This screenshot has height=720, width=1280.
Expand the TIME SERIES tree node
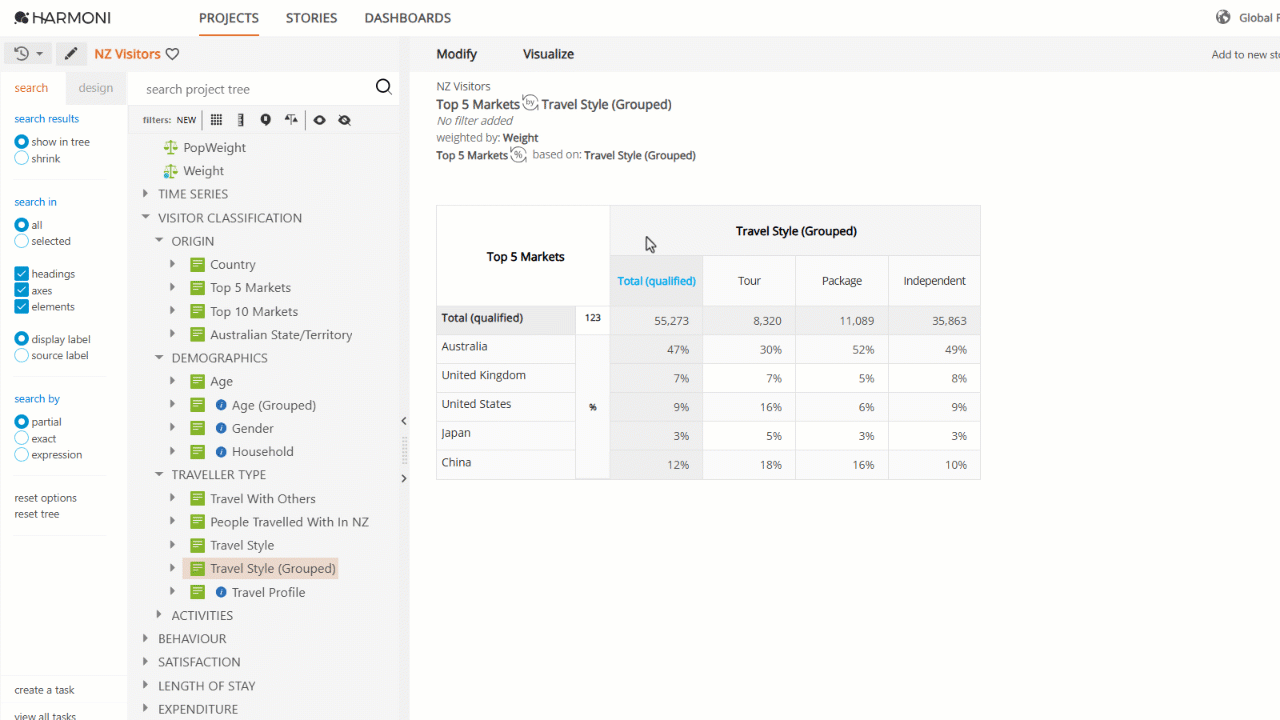coord(145,194)
